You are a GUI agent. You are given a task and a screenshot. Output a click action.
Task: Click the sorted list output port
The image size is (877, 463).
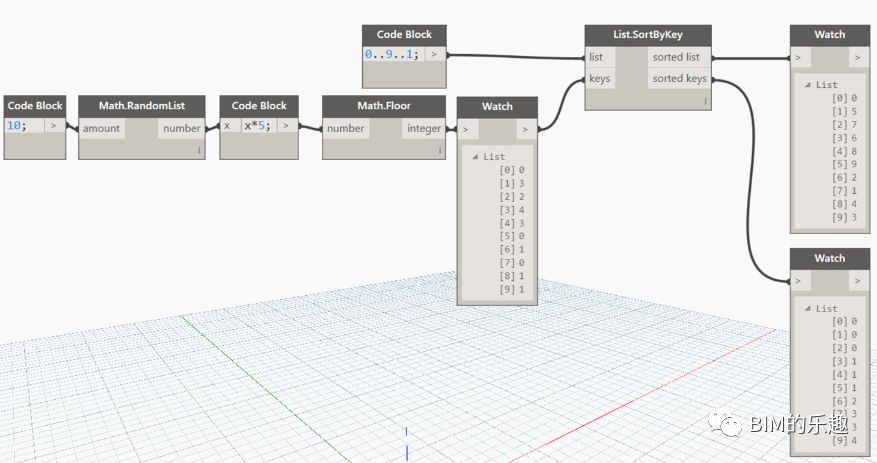click(679, 57)
